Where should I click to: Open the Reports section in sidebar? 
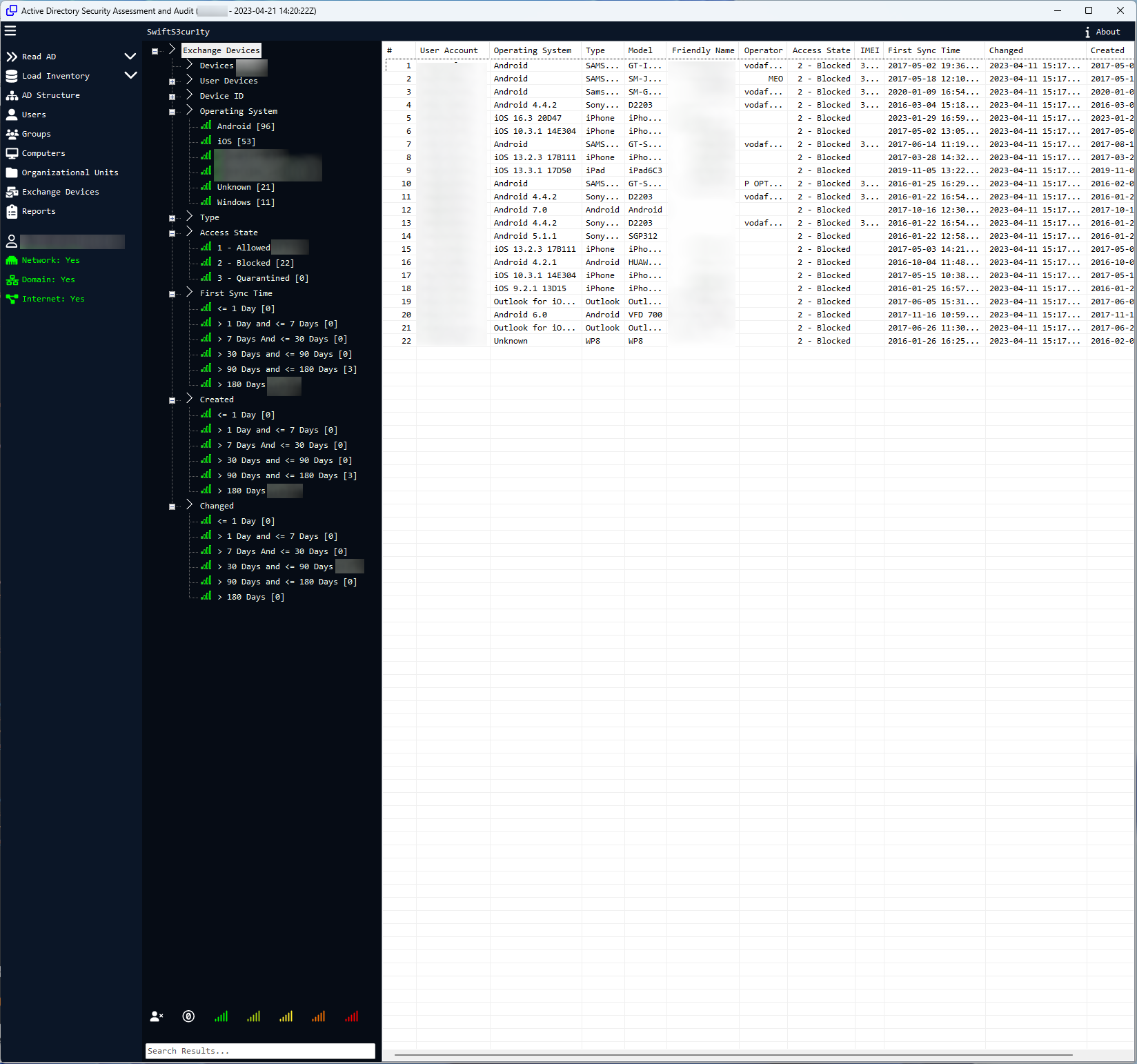(x=39, y=211)
